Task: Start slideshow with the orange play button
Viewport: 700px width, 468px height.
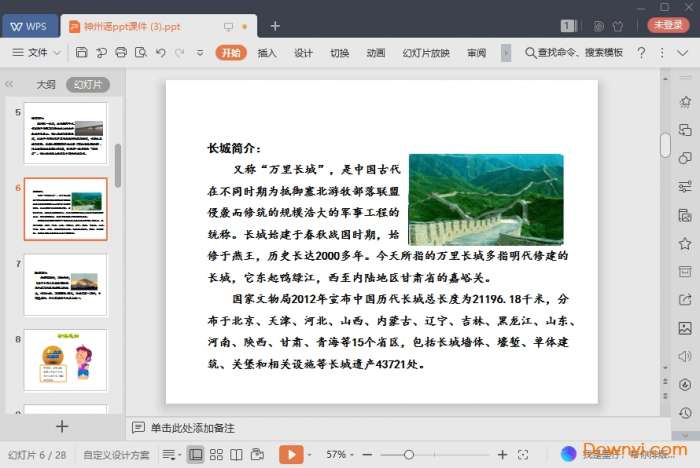Action: click(291, 455)
